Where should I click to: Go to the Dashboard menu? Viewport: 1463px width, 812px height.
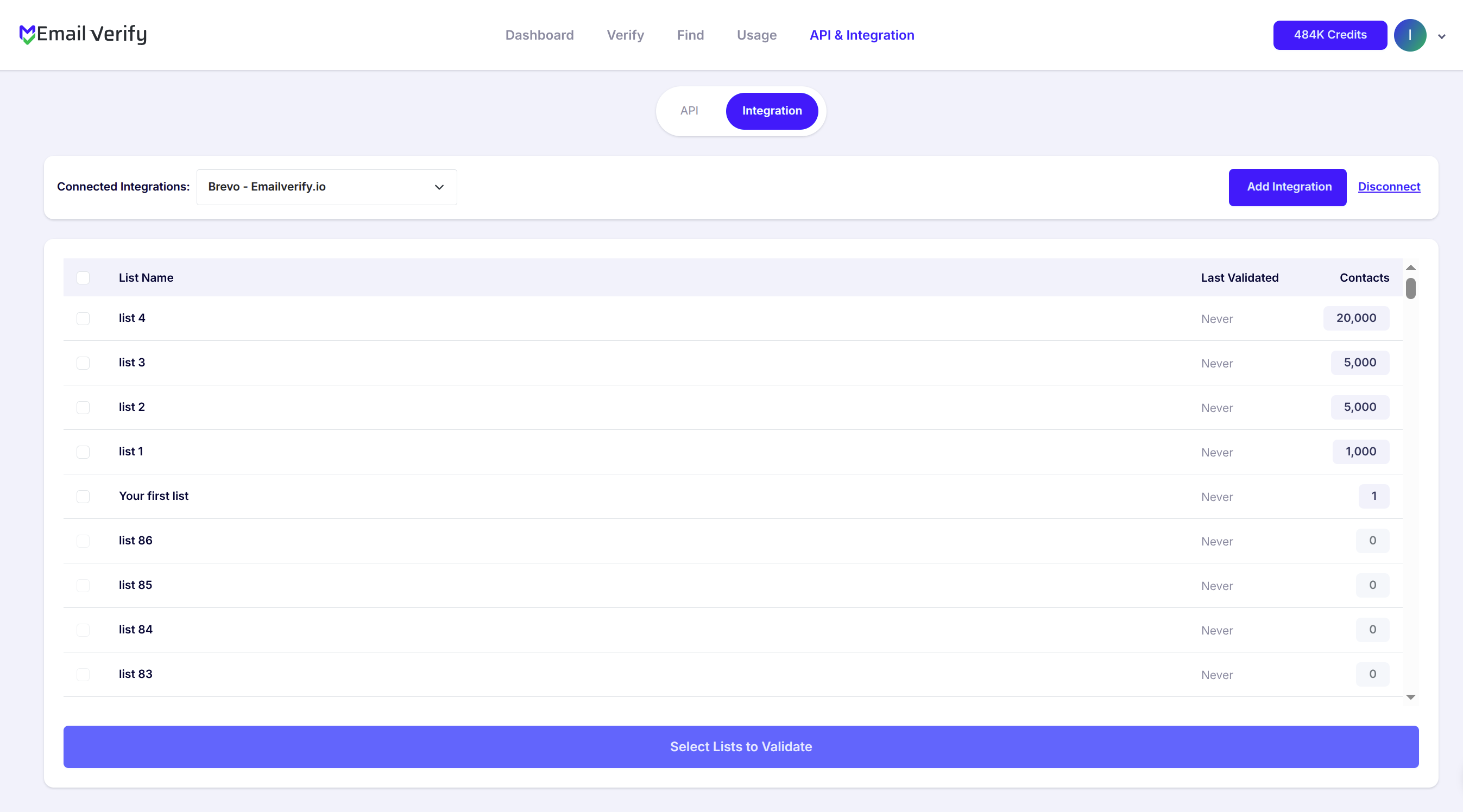[x=540, y=35]
